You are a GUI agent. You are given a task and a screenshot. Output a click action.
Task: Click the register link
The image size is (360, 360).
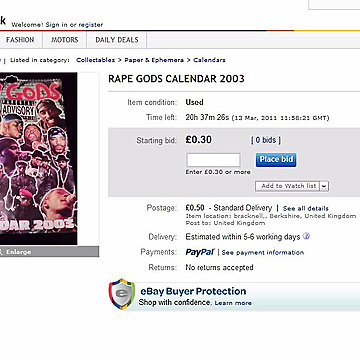coord(91,25)
